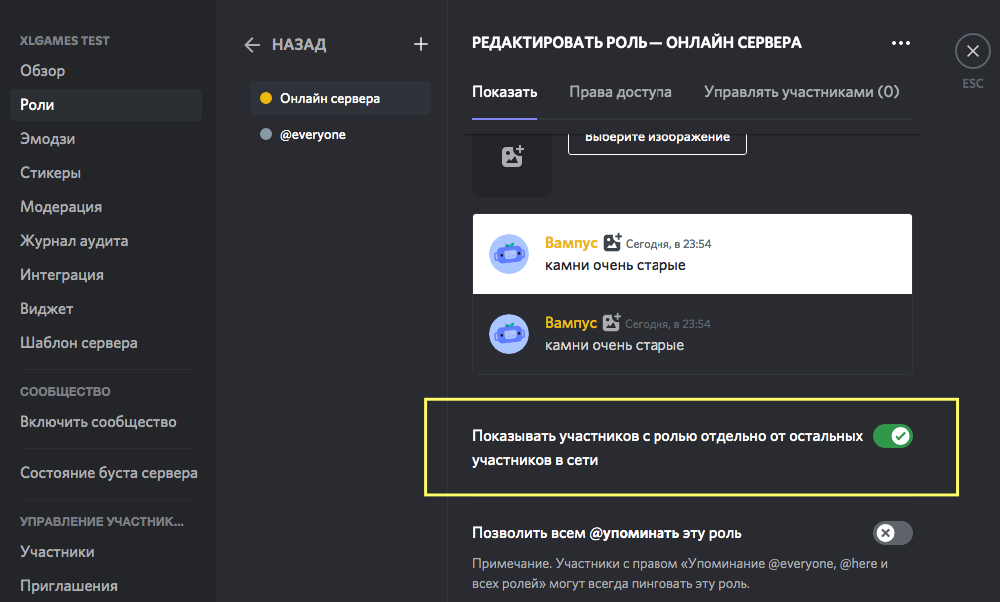Disable showing role members separately online
Image resolution: width=1000 pixels, height=602 pixels.
pyautogui.click(x=892, y=437)
